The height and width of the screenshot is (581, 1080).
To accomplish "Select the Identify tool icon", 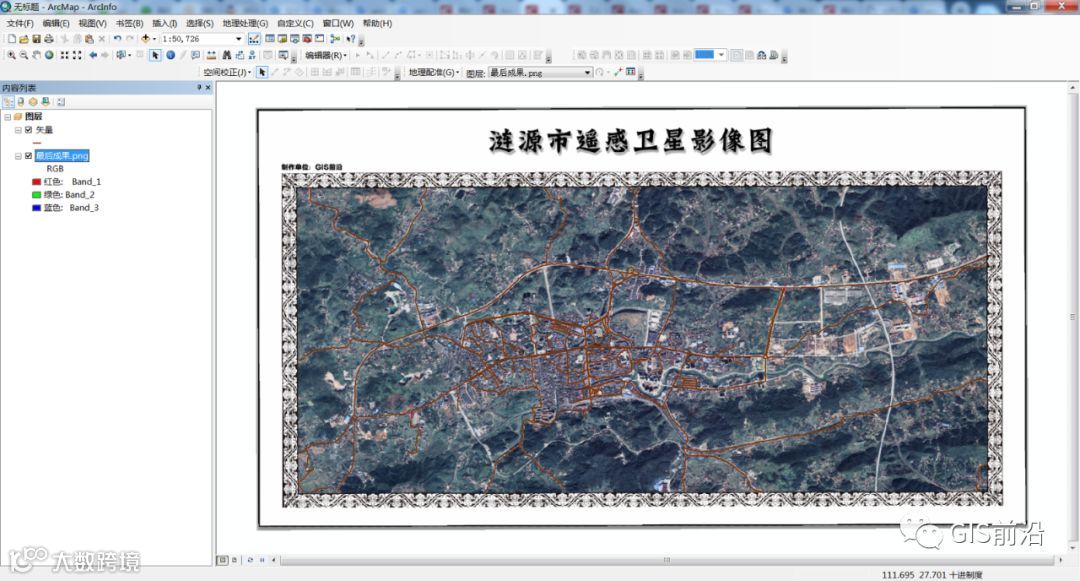I will click(170, 55).
